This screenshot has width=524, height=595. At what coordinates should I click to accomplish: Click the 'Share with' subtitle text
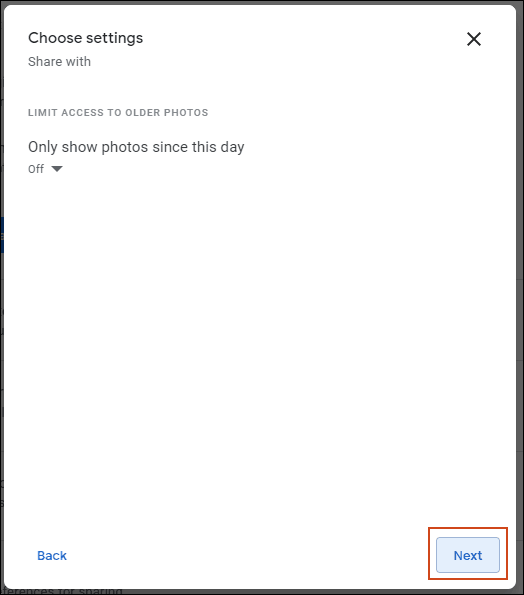coord(60,61)
